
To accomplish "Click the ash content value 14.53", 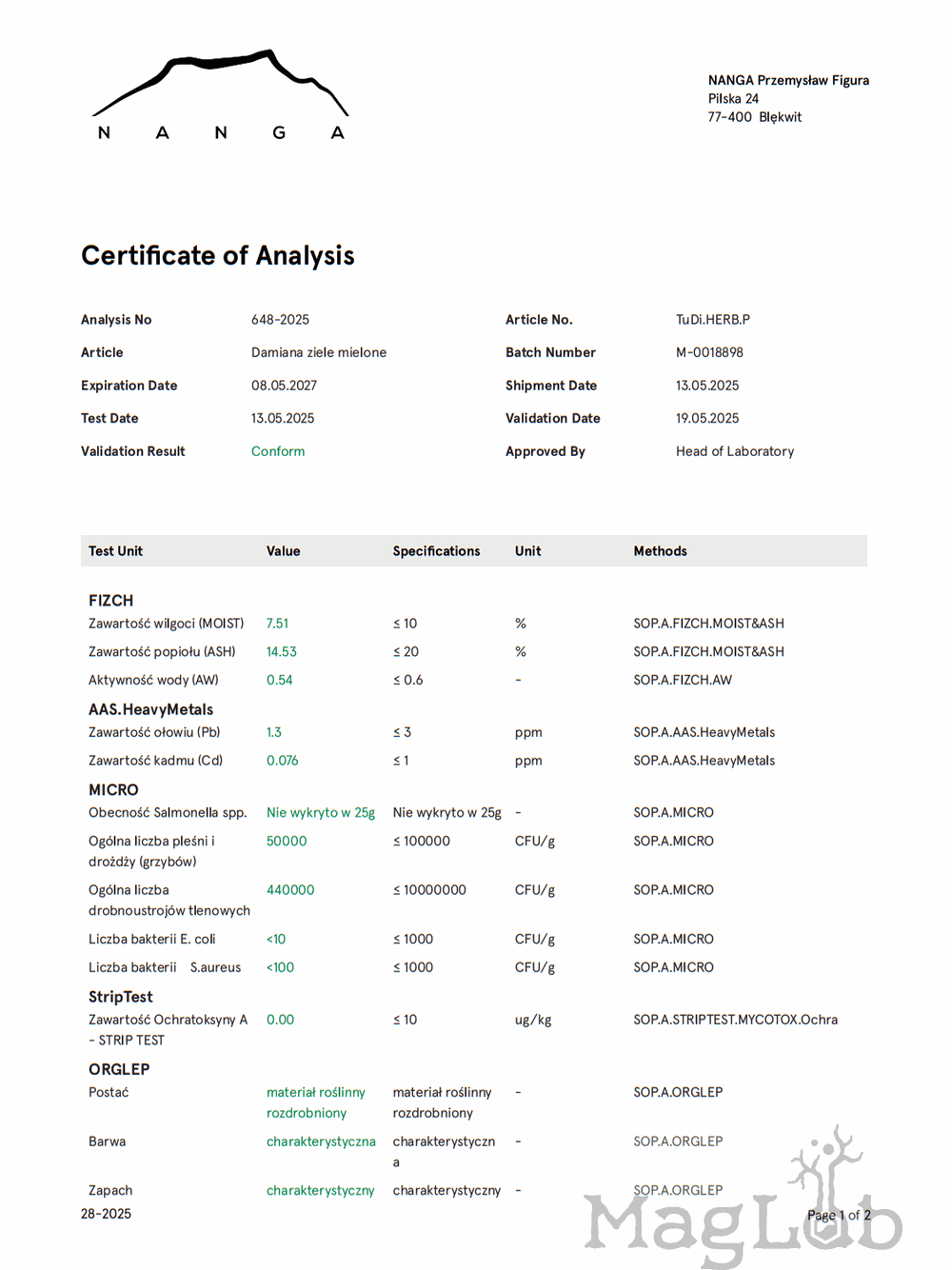I will pyautogui.click(x=281, y=652).
